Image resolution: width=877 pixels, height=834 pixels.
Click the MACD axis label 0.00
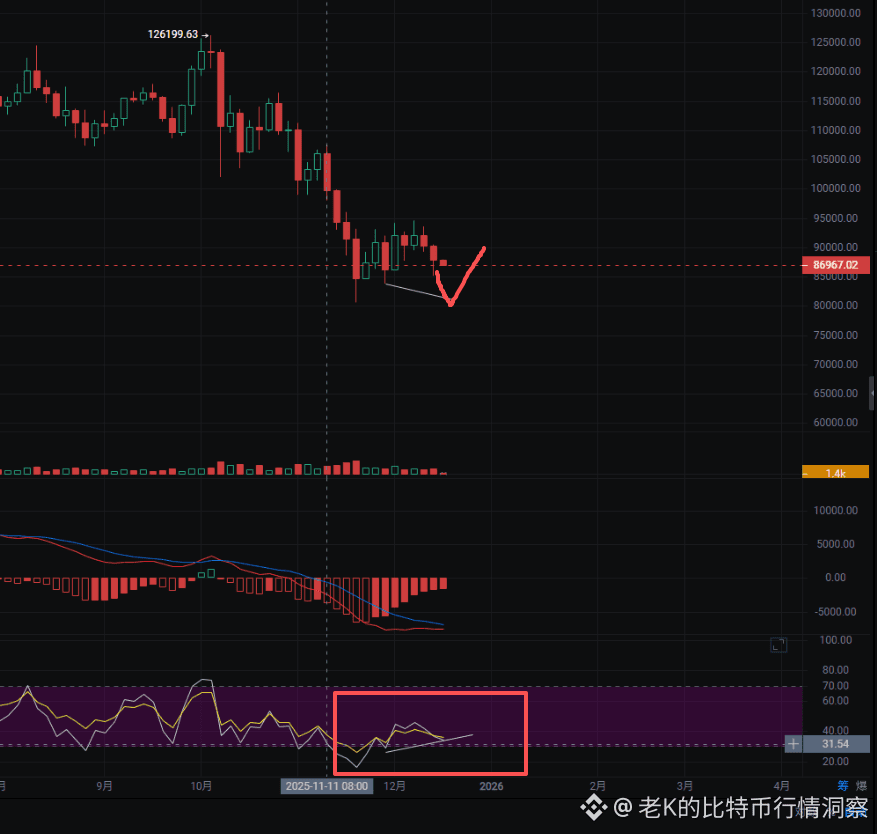point(836,577)
